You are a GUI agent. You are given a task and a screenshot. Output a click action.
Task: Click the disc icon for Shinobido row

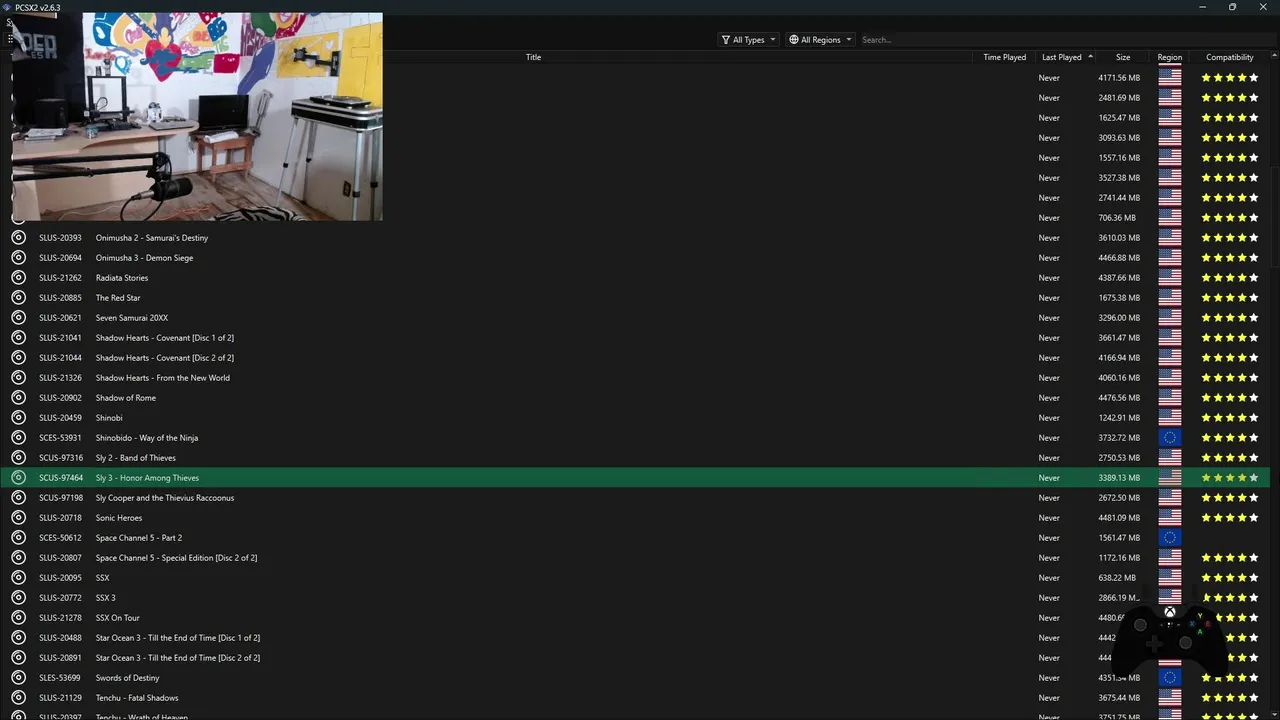pos(18,437)
